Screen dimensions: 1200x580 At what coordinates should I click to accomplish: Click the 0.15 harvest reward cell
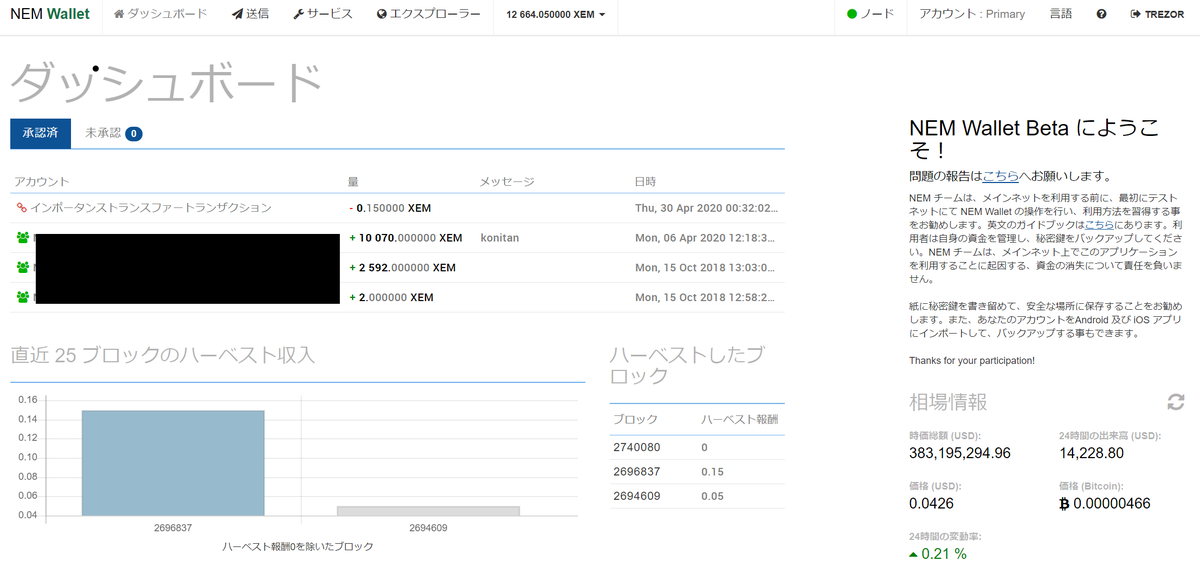pos(712,472)
